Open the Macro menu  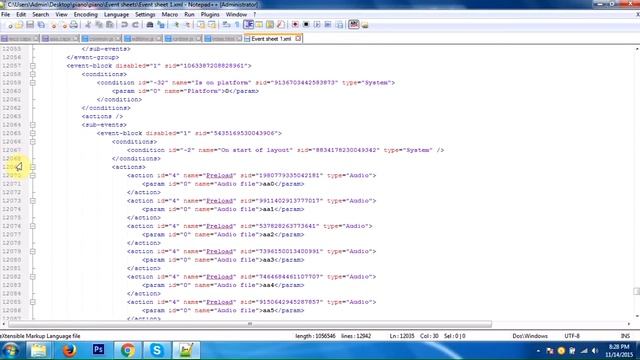(x=170, y=14)
